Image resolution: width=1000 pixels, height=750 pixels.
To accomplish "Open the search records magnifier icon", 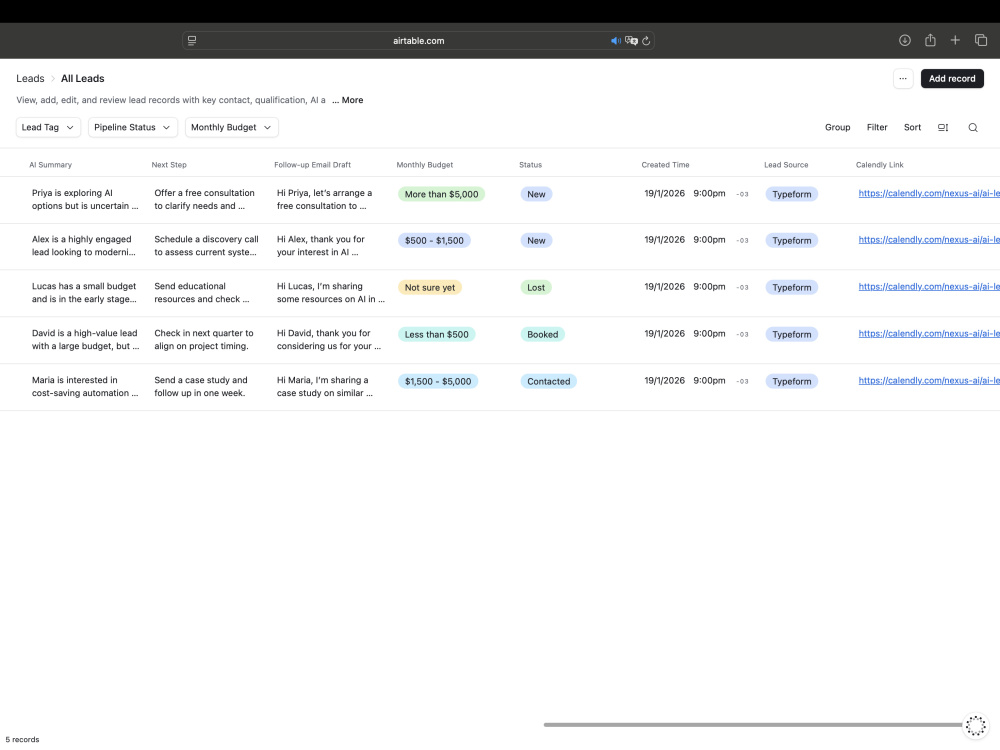I will click(973, 128).
